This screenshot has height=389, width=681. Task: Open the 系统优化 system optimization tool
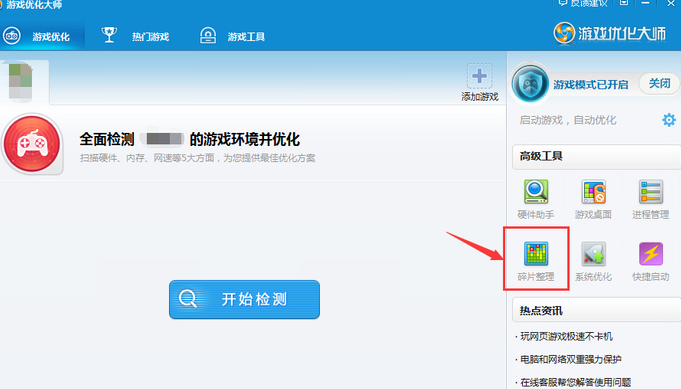point(593,260)
